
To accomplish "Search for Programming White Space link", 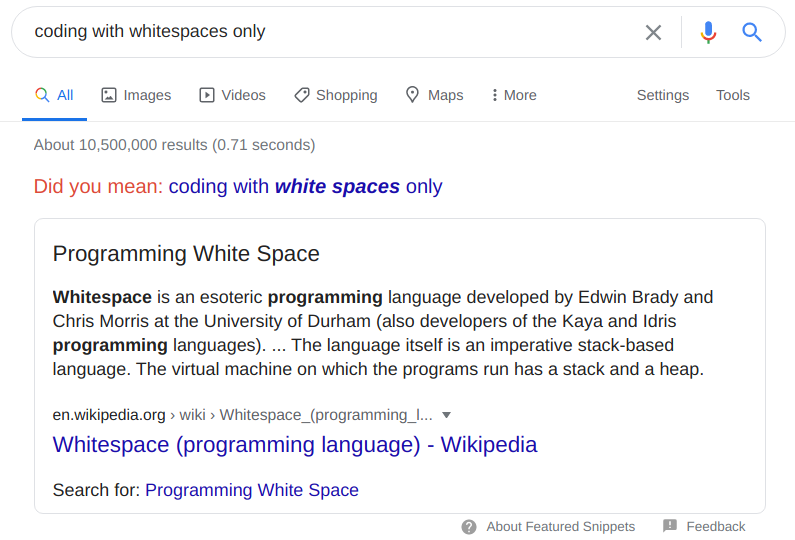I will [252, 490].
